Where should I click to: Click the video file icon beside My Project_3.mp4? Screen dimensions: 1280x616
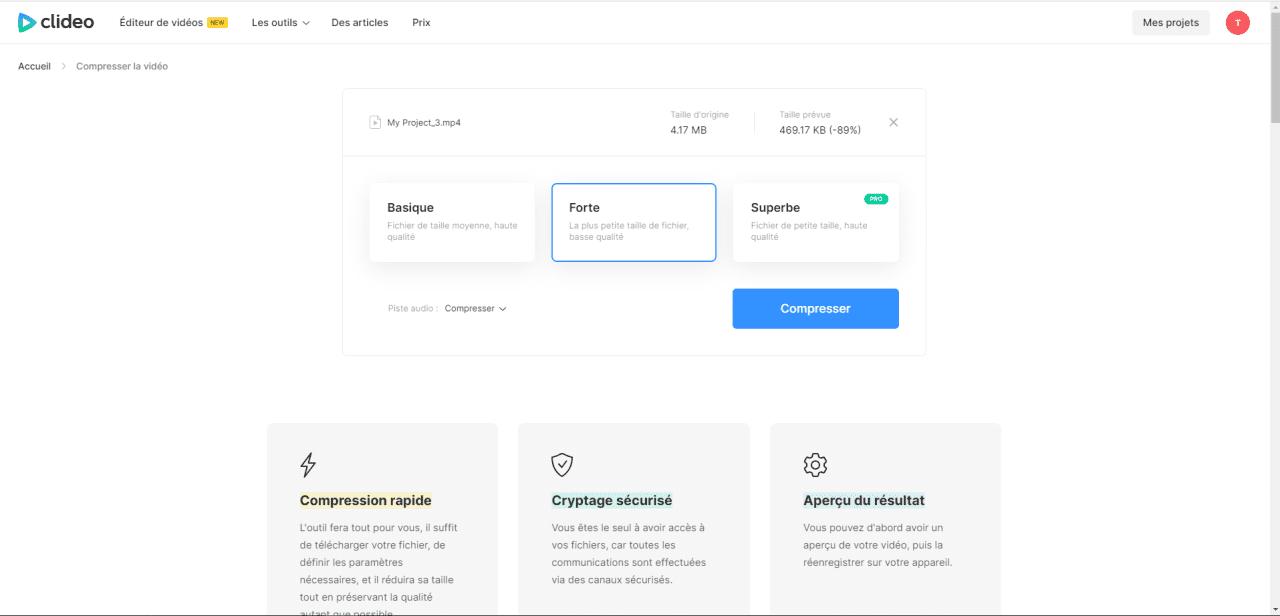(375, 122)
